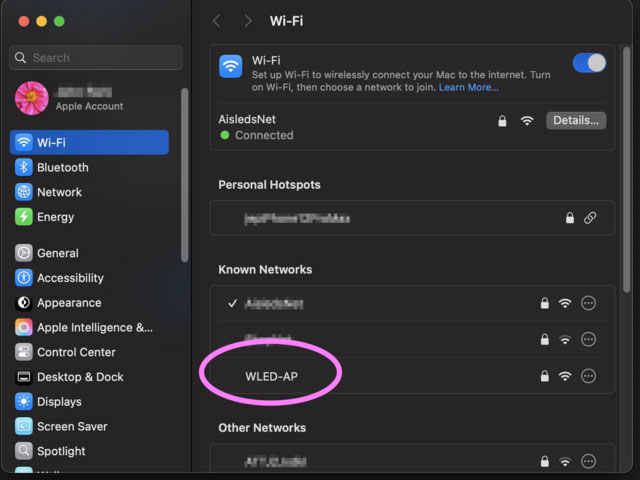Image resolution: width=640 pixels, height=480 pixels.
Task: Click the AisledsNet network name
Action: click(247, 119)
